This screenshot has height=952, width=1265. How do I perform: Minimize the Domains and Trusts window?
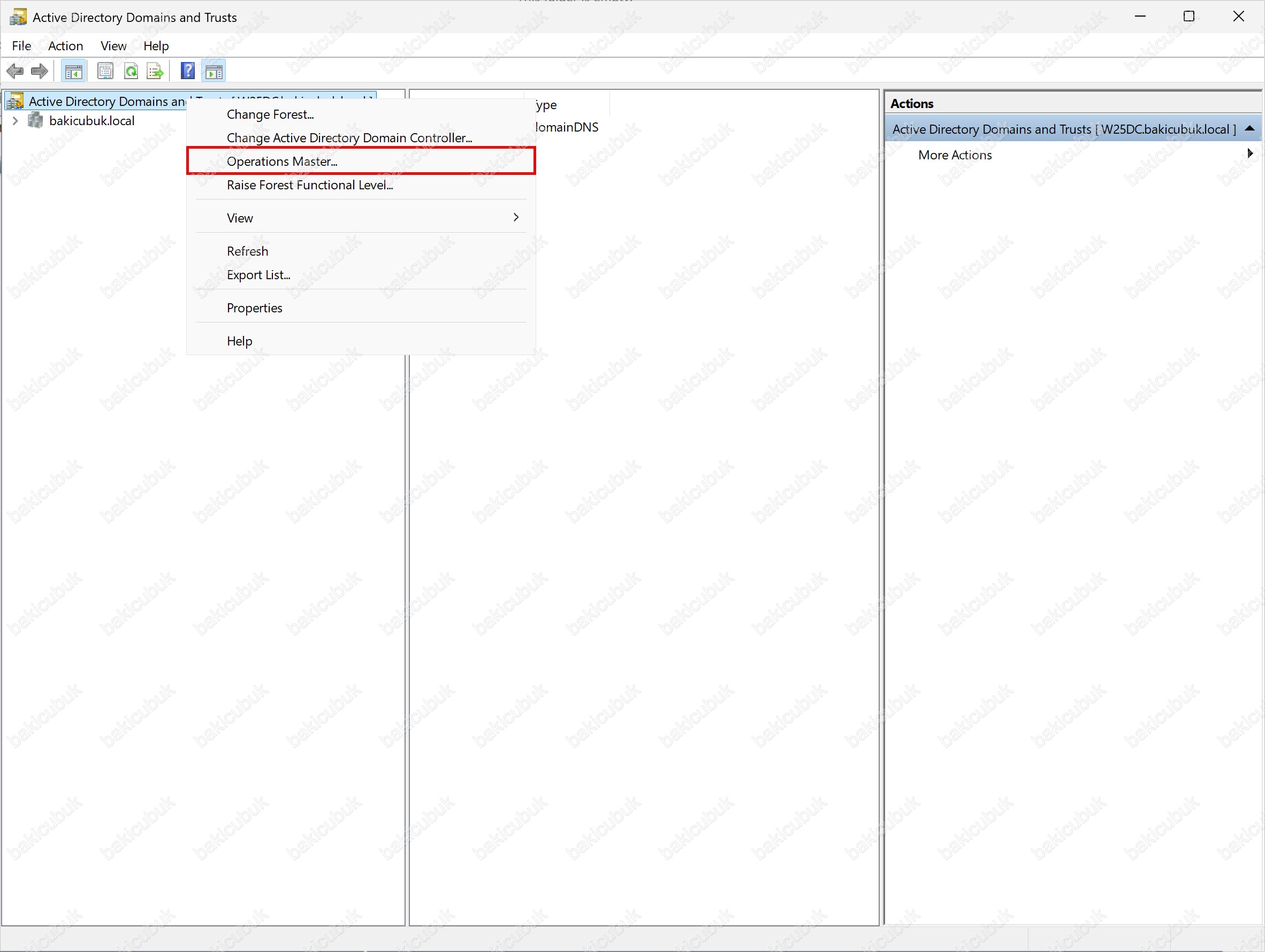click(1140, 17)
